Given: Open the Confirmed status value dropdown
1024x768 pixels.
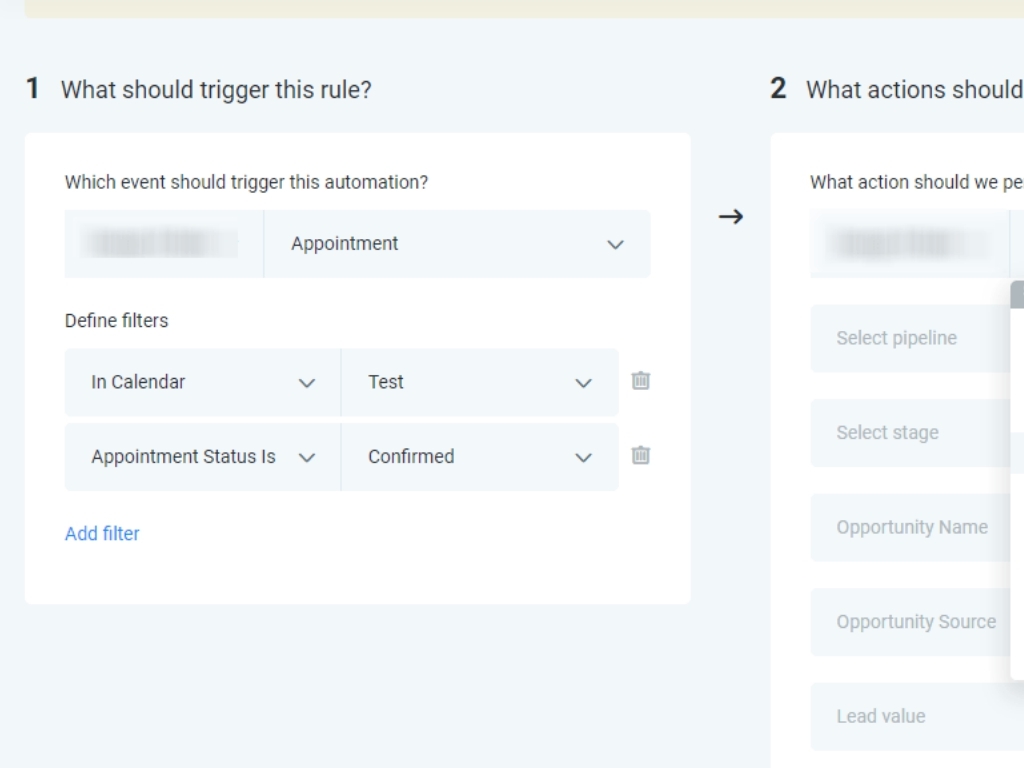Looking at the screenshot, I should 470,457.
